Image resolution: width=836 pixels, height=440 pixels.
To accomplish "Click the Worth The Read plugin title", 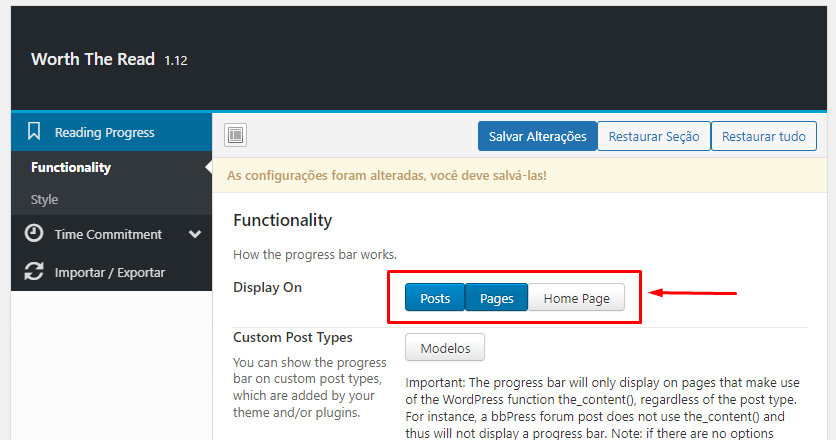I will [x=93, y=59].
